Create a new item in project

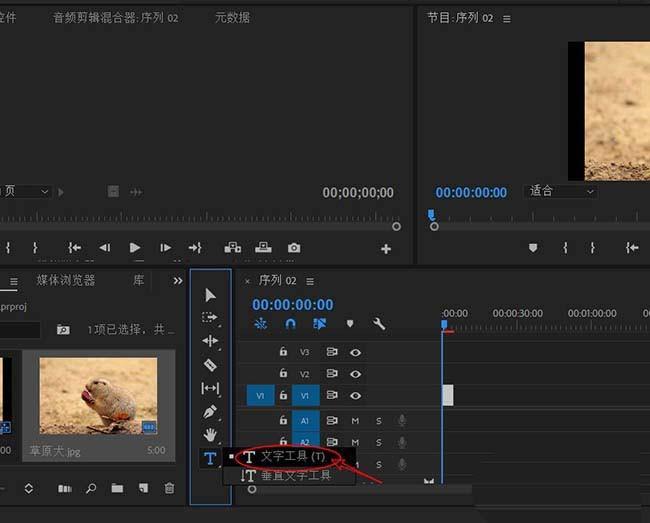143,488
